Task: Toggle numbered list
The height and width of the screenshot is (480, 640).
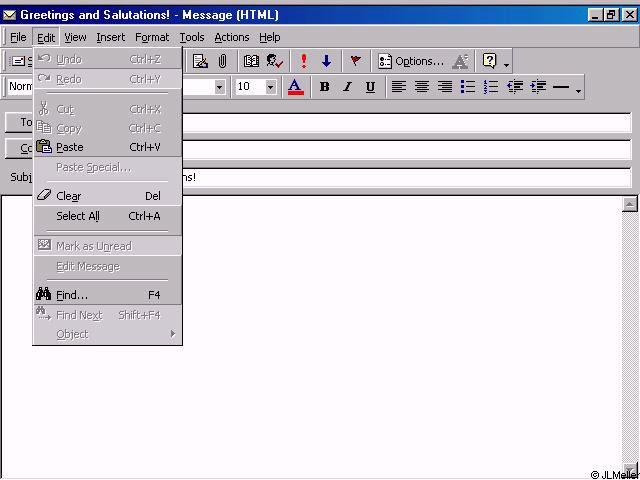Action: coord(491,87)
